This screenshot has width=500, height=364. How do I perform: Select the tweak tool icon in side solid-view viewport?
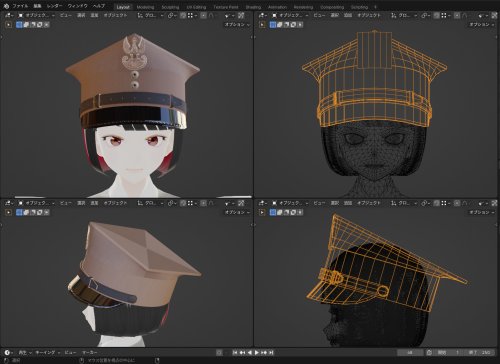(x=9, y=212)
